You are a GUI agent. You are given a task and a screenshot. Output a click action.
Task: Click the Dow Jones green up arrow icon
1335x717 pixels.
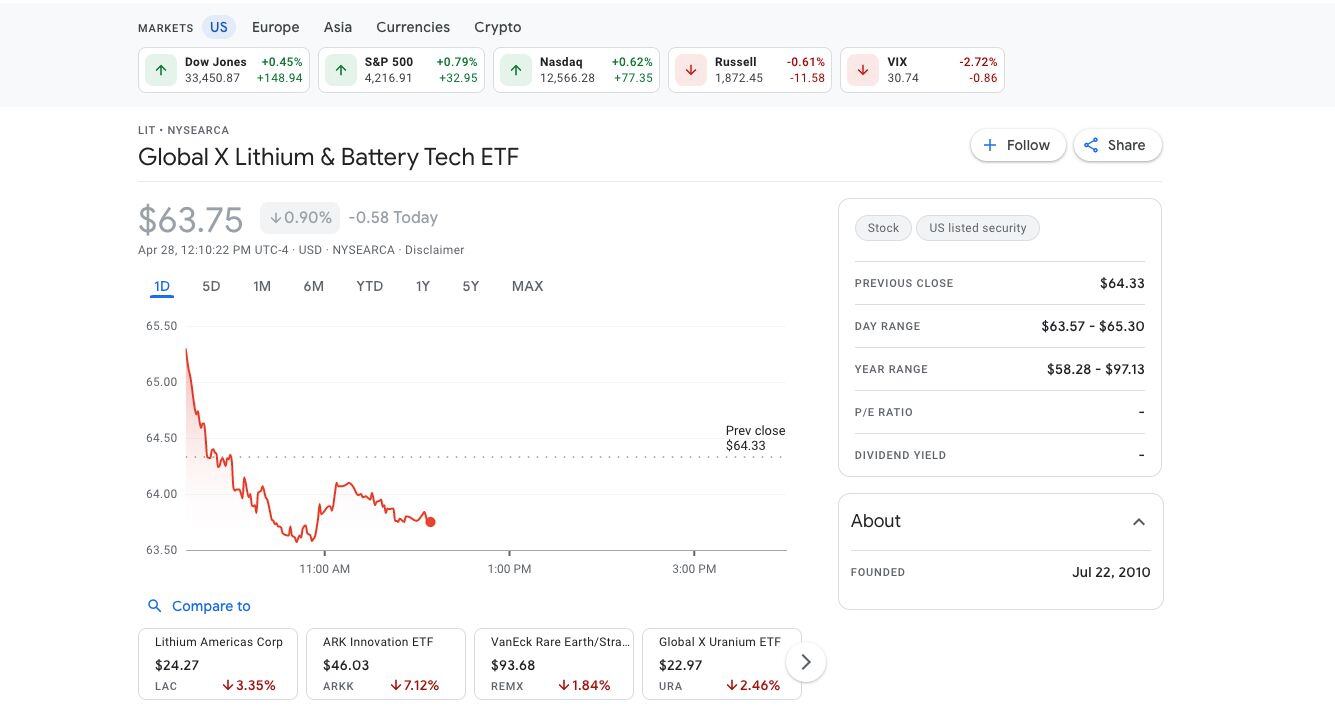160,70
